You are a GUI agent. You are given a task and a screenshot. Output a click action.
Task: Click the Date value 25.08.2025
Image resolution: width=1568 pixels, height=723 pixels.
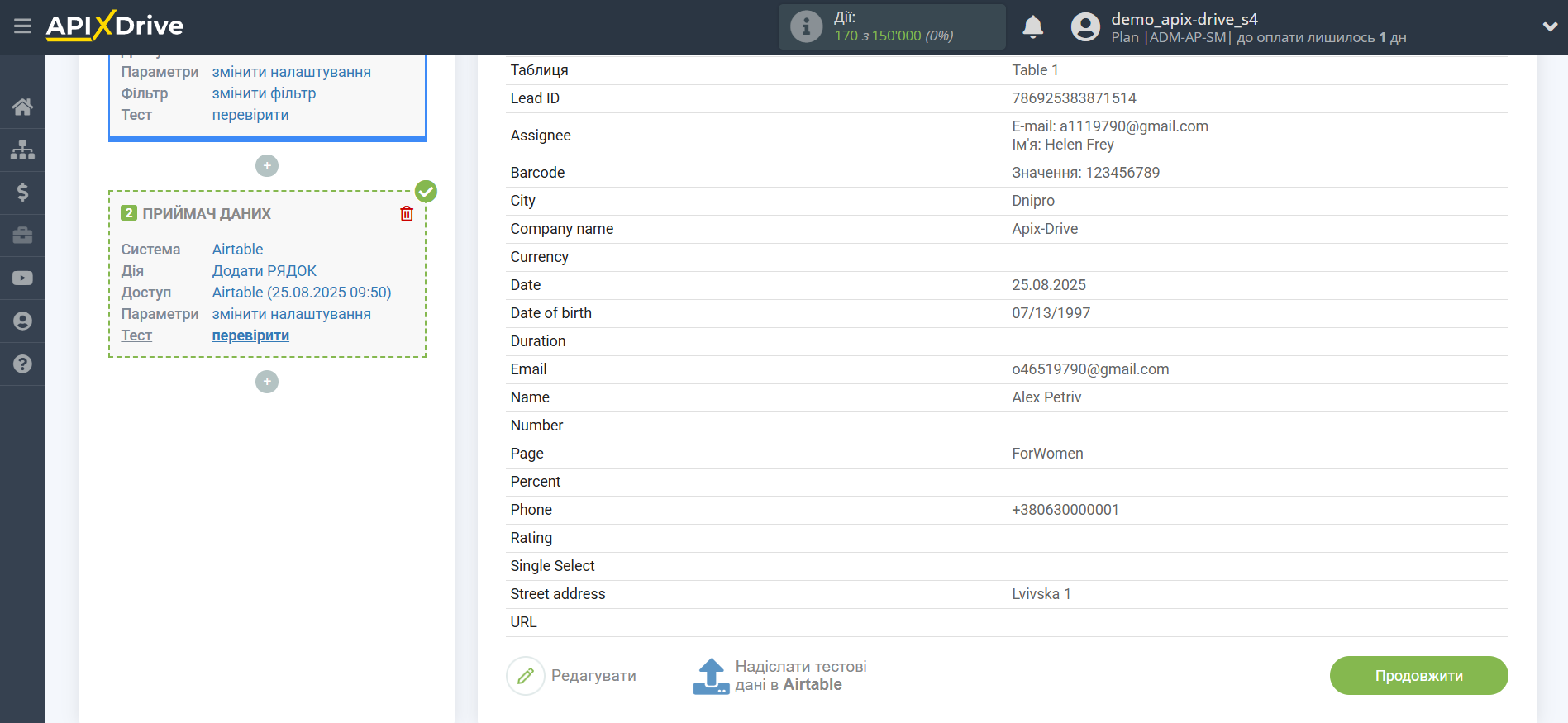pyautogui.click(x=1049, y=285)
